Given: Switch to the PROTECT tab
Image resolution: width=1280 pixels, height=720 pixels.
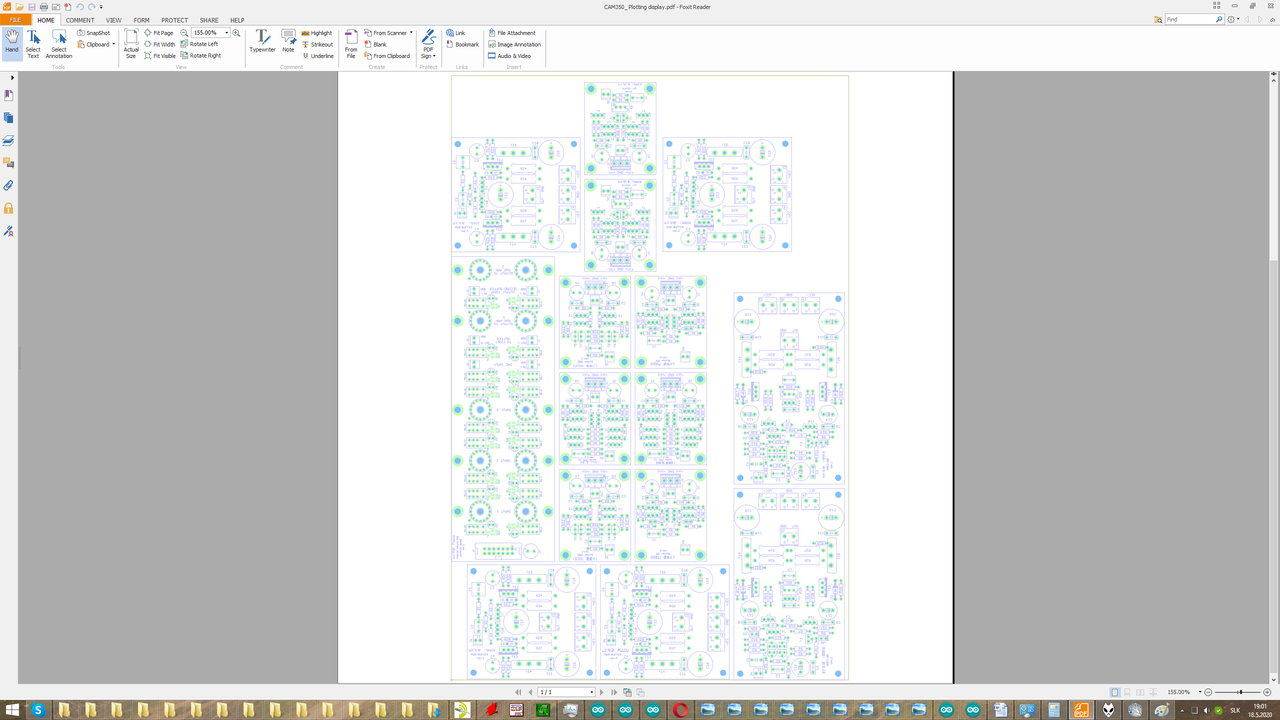Looking at the screenshot, I should point(175,20).
